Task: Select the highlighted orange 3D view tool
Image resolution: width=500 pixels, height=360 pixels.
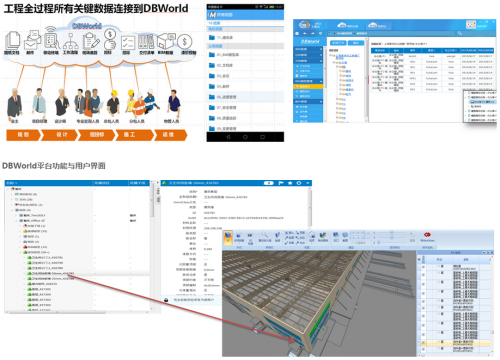Action: 228,237
